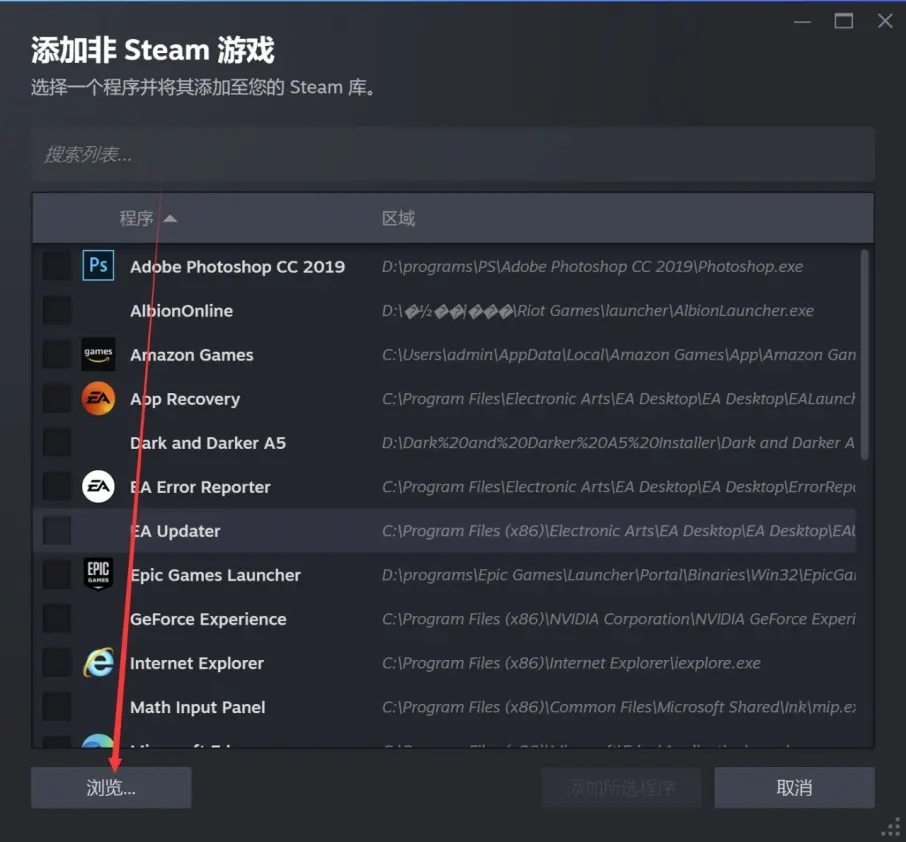Select the AlbionOnline program name

pos(181,311)
